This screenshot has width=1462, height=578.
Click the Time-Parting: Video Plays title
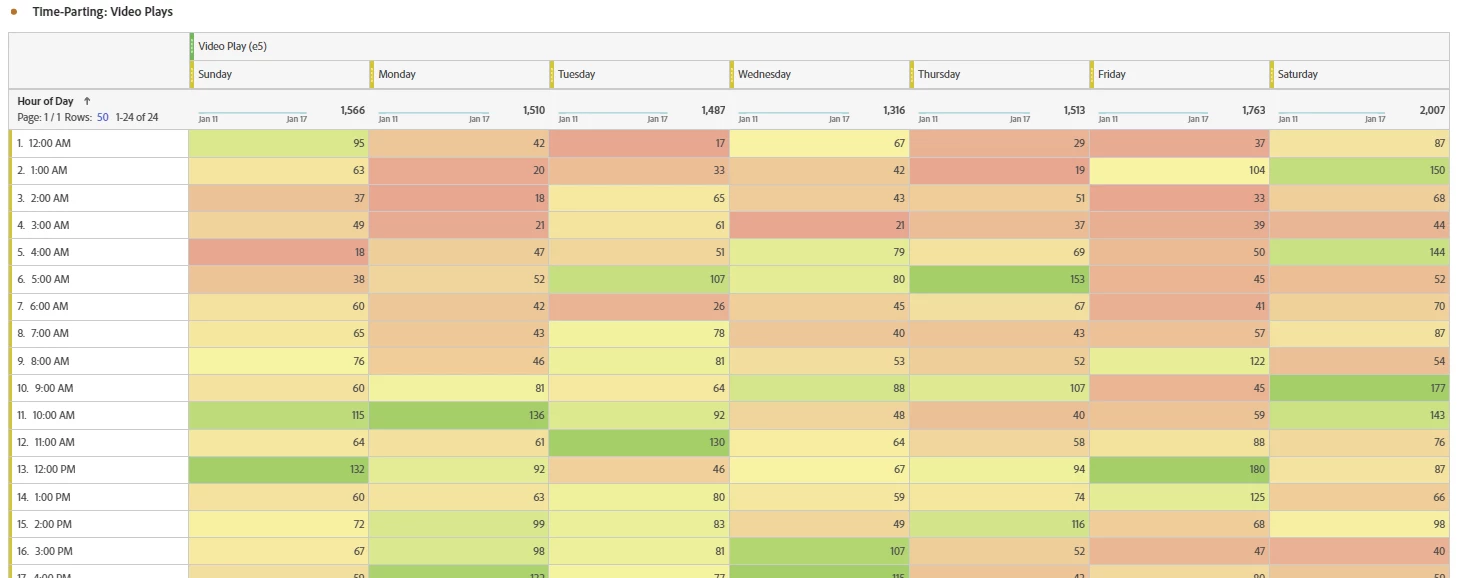pos(102,12)
